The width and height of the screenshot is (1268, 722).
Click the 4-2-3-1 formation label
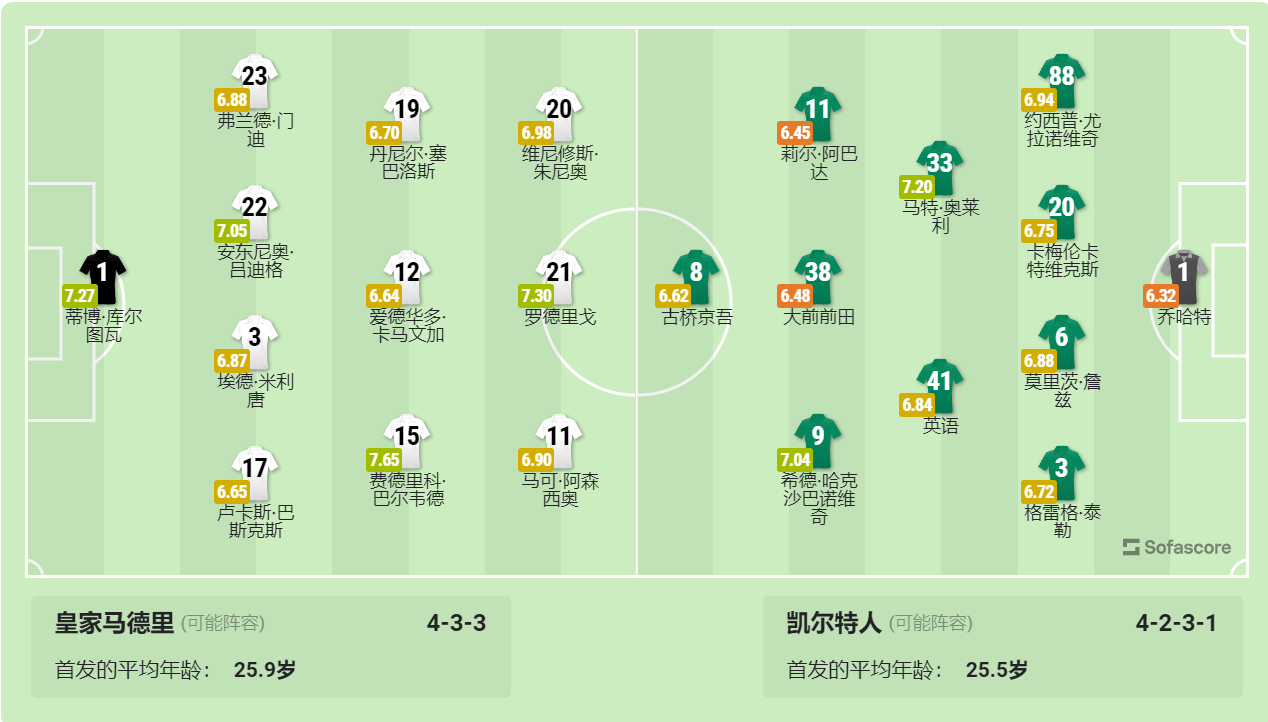point(1176,624)
